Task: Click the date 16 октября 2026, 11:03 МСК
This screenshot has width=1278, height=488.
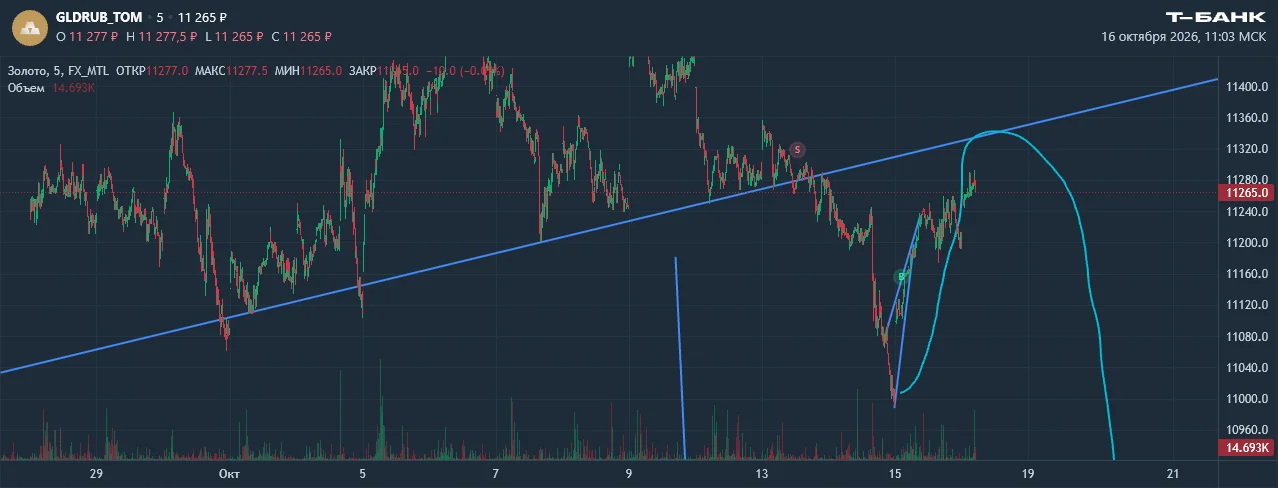Action: (1183, 36)
